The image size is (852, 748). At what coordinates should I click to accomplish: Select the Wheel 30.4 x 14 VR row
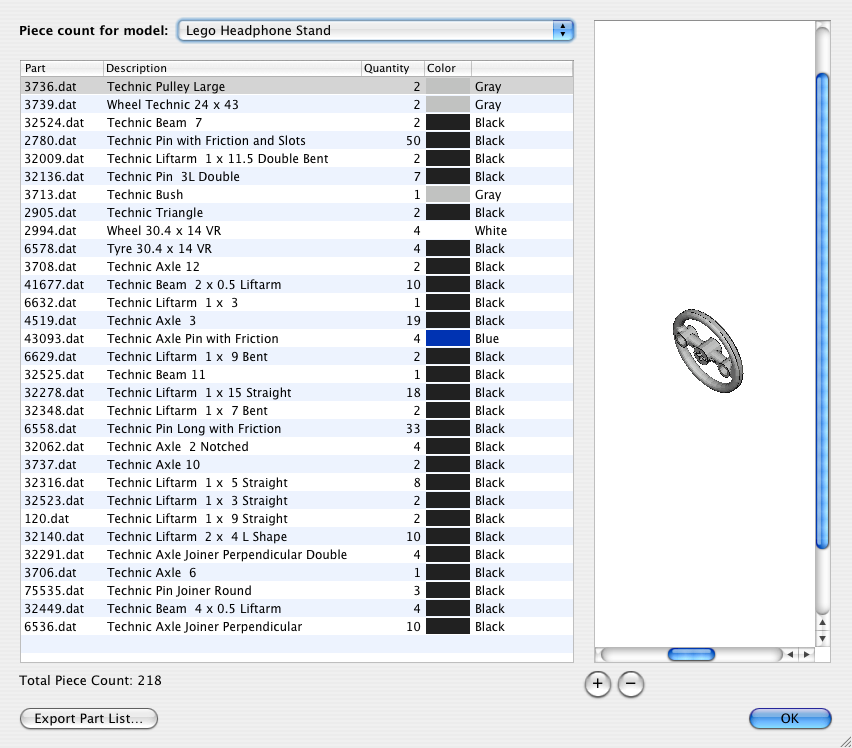[297, 230]
